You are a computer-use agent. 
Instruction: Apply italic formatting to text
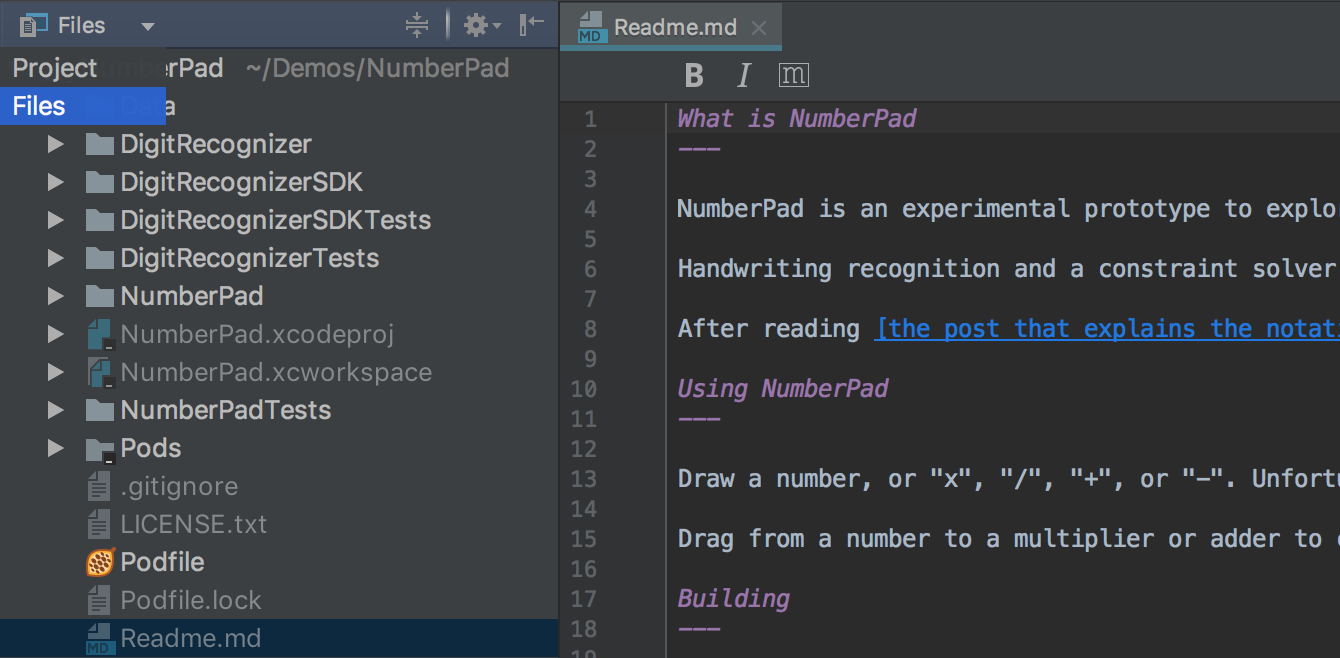(x=743, y=75)
